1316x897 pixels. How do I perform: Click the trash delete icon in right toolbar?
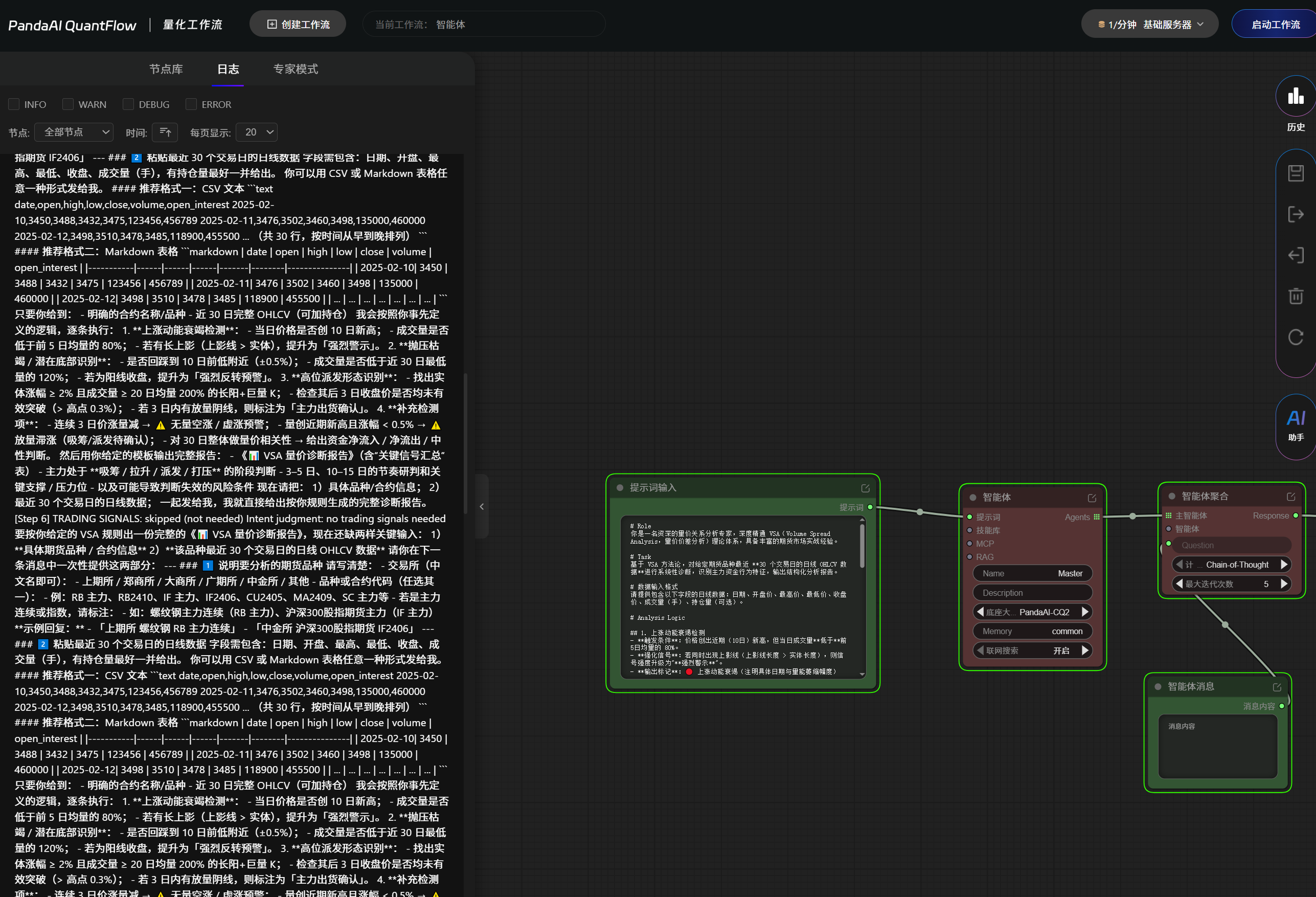tap(1296, 296)
